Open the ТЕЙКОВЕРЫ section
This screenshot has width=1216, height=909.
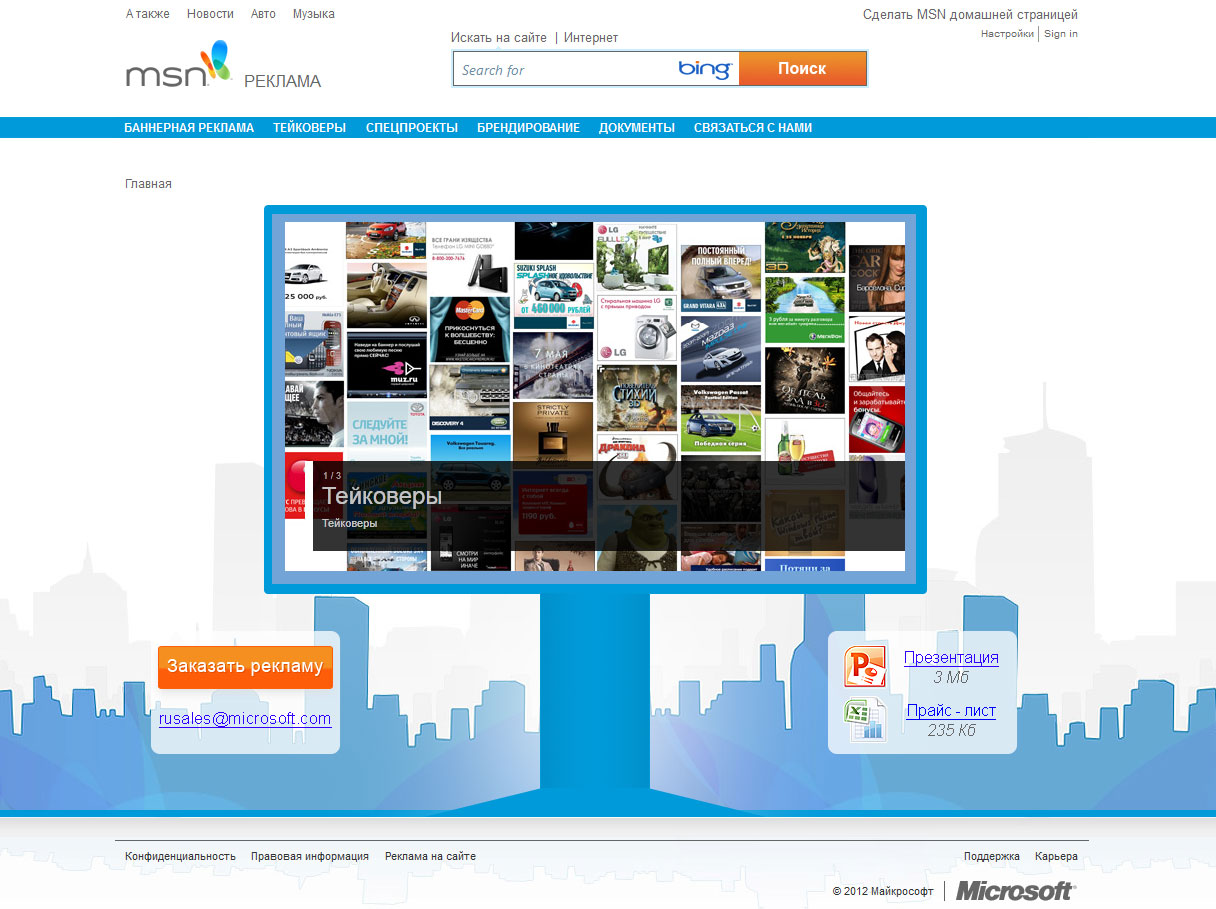coord(308,127)
